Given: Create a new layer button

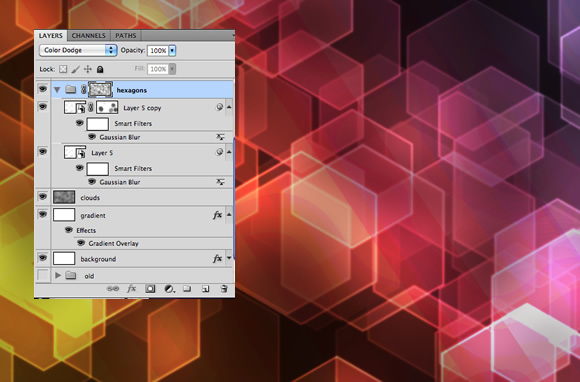Looking at the screenshot, I should pyautogui.click(x=206, y=289).
